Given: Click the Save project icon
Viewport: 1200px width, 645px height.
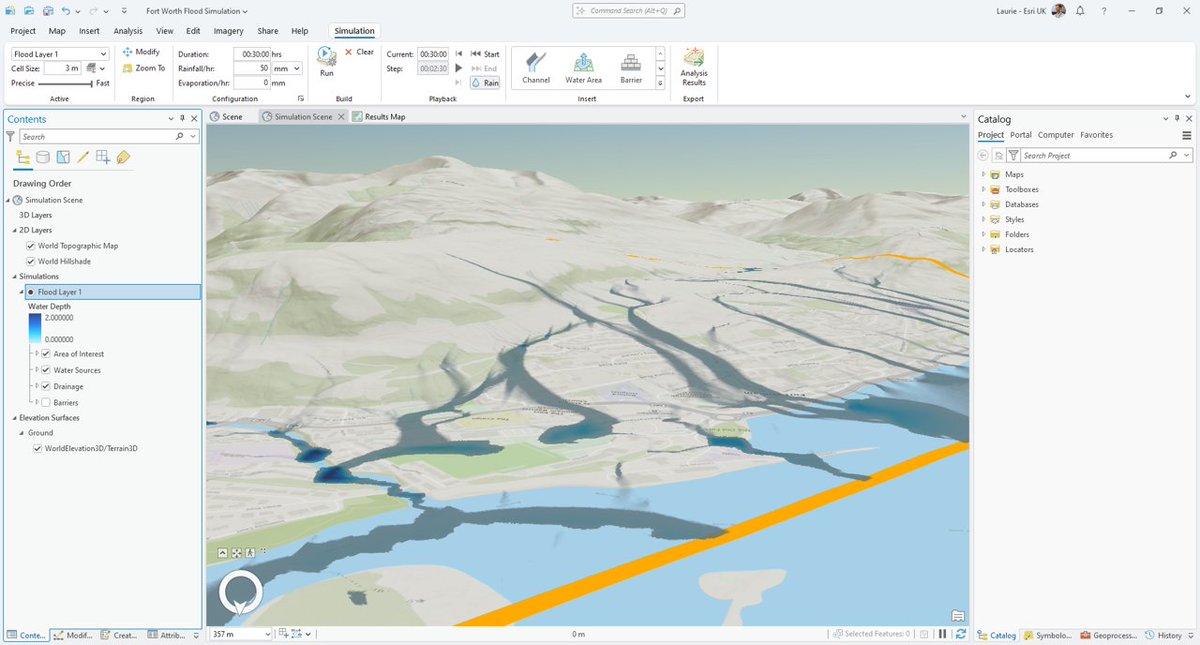Looking at the screenshot, I should (47, 11).
